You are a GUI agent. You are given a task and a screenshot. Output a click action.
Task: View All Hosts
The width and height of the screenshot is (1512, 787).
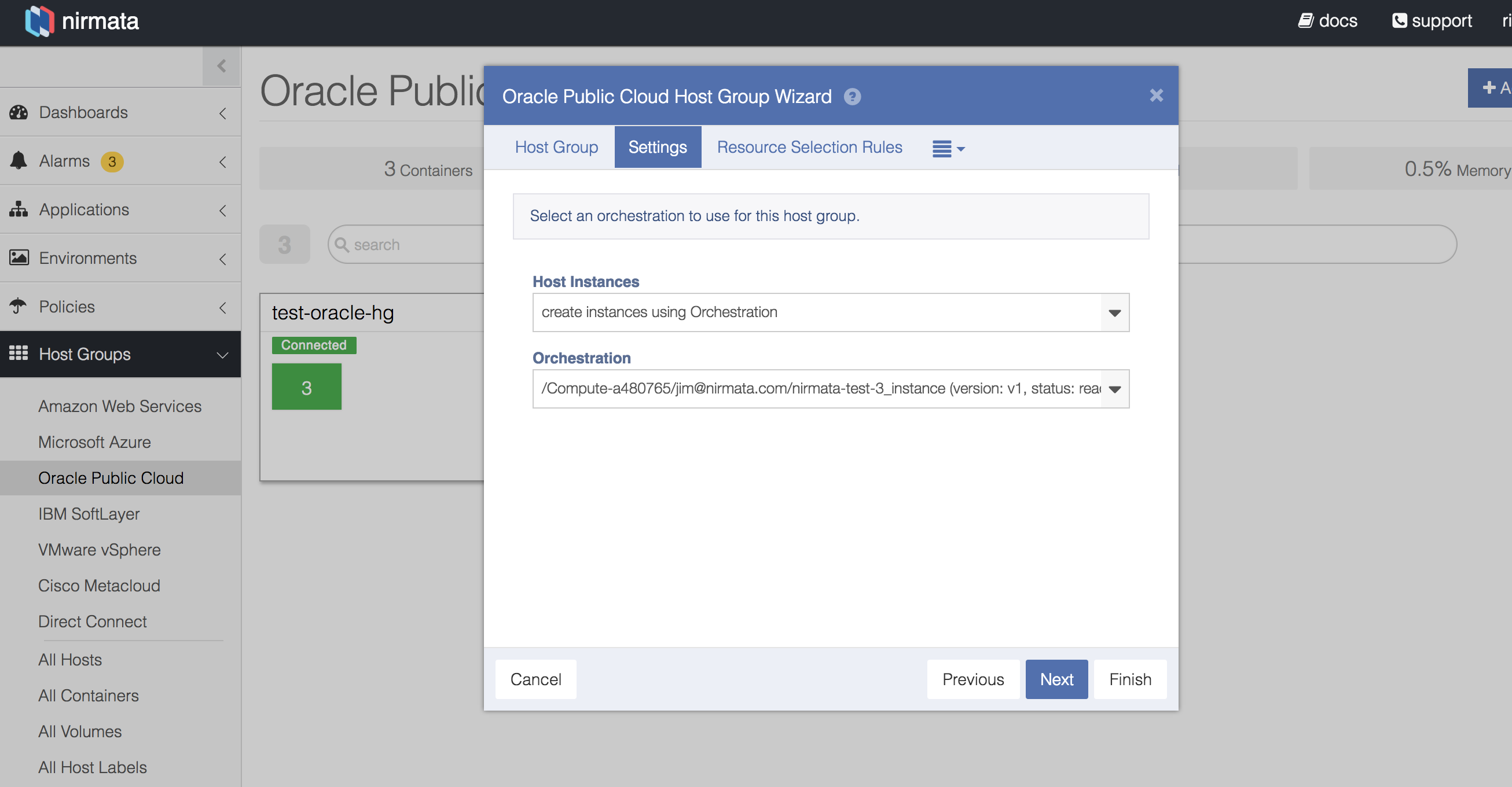click(70, 660)
